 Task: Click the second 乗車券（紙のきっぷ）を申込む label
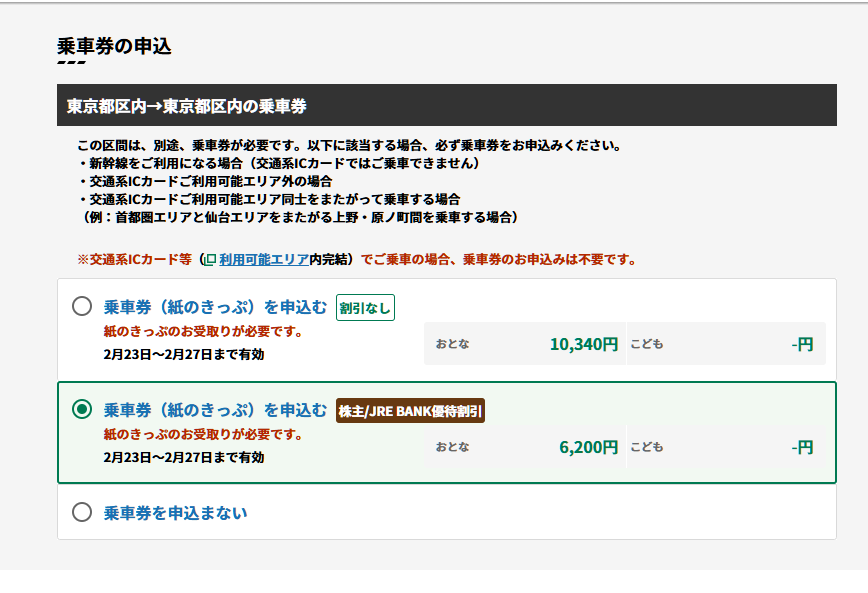pos(215,410)
